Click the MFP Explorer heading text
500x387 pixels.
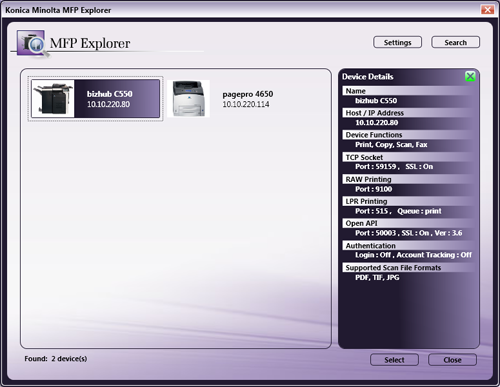tap(90, 43)
